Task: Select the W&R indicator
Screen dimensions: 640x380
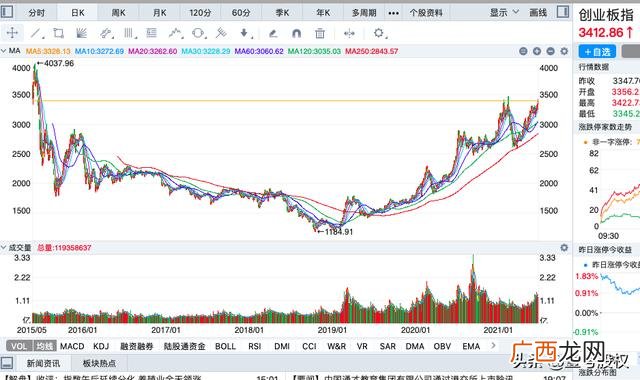Action: coord(336,346)
